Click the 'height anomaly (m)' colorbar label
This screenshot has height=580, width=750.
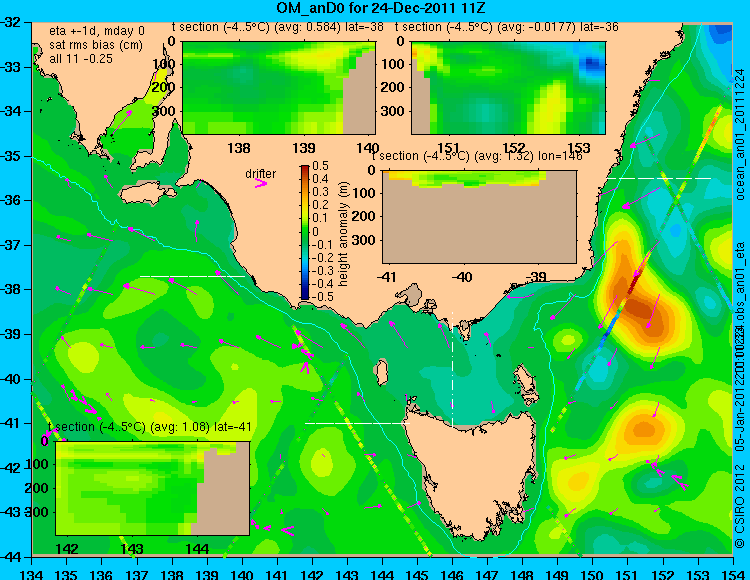(x=343, y=234)
